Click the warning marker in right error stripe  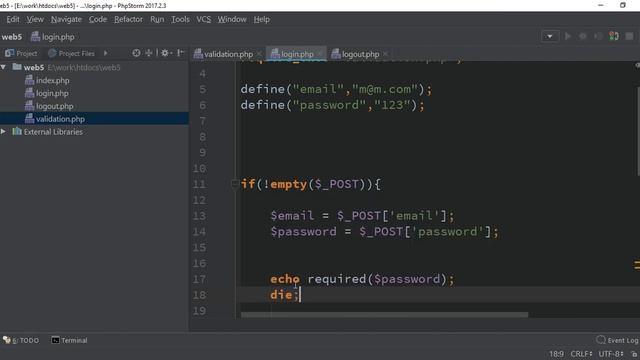(637, 265)
